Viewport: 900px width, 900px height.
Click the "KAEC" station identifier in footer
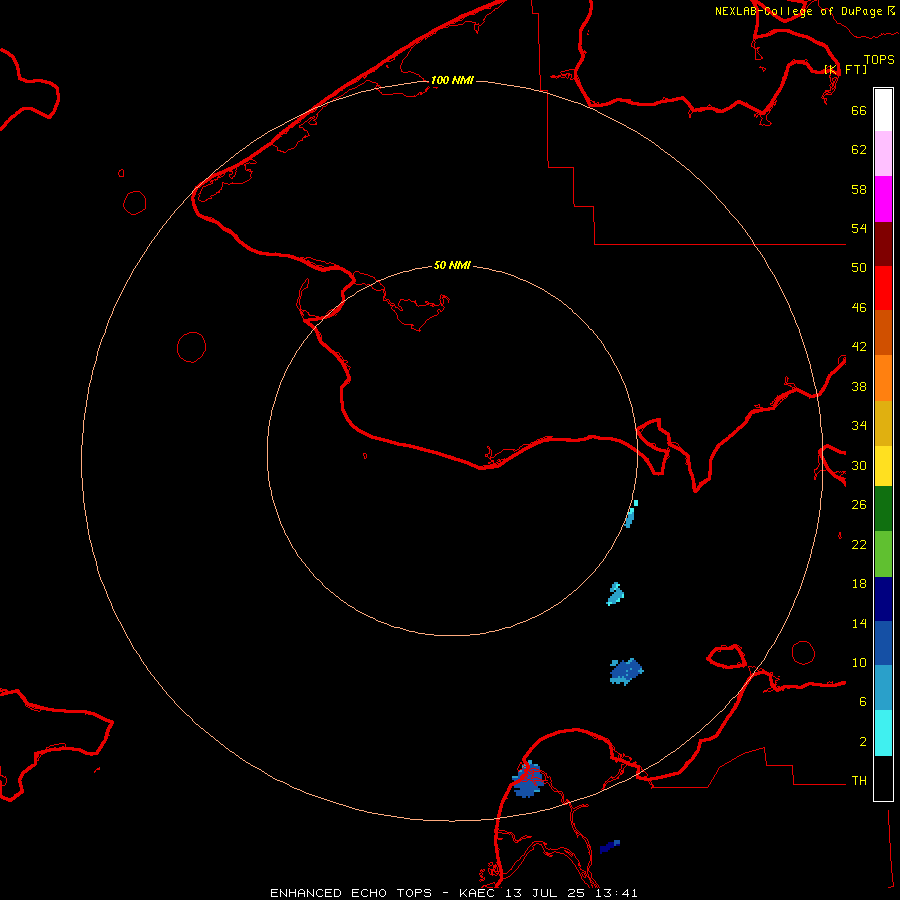[480, 893]
